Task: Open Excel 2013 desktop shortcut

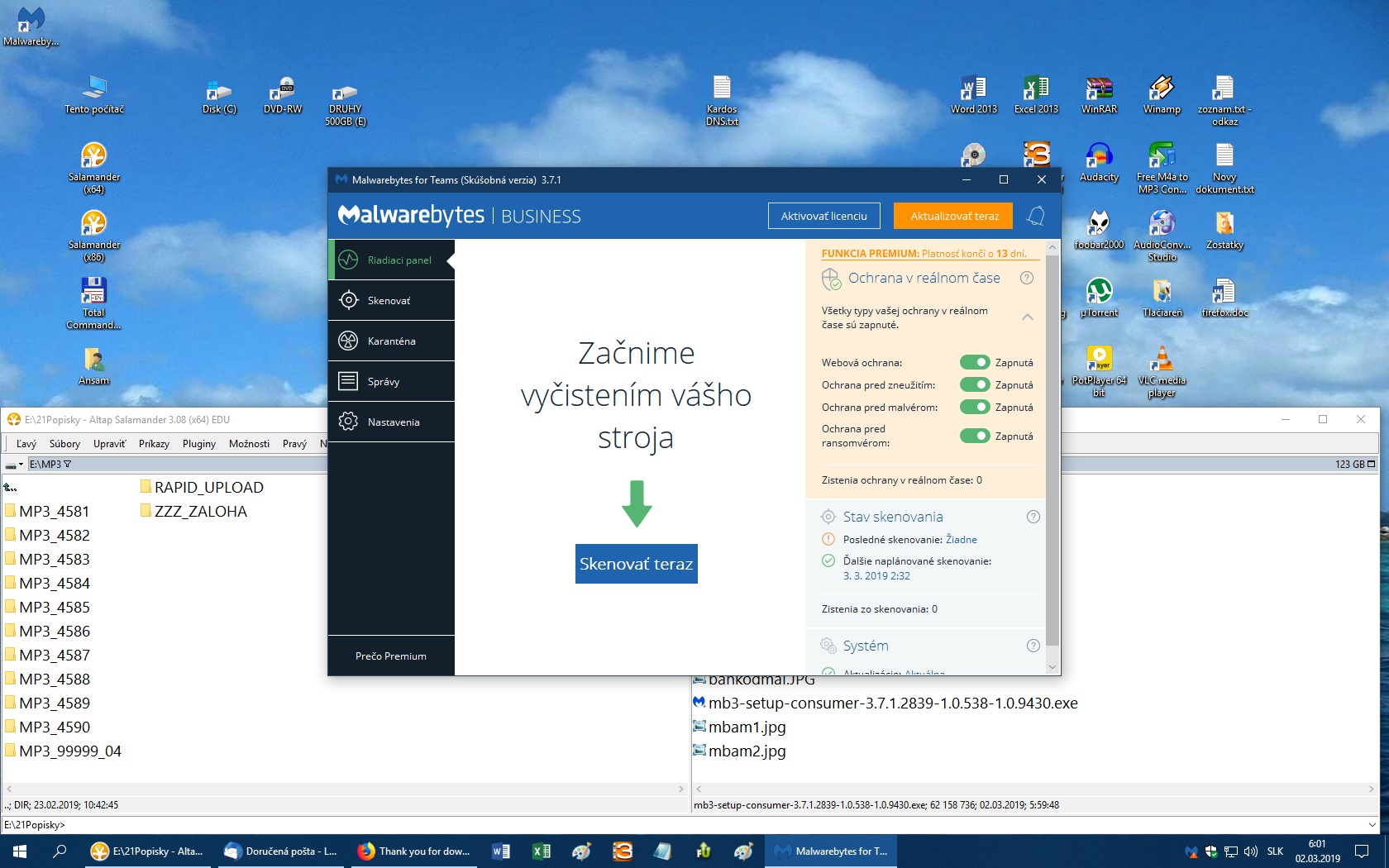Action: pyautogui.click(x=1036, y=94)
